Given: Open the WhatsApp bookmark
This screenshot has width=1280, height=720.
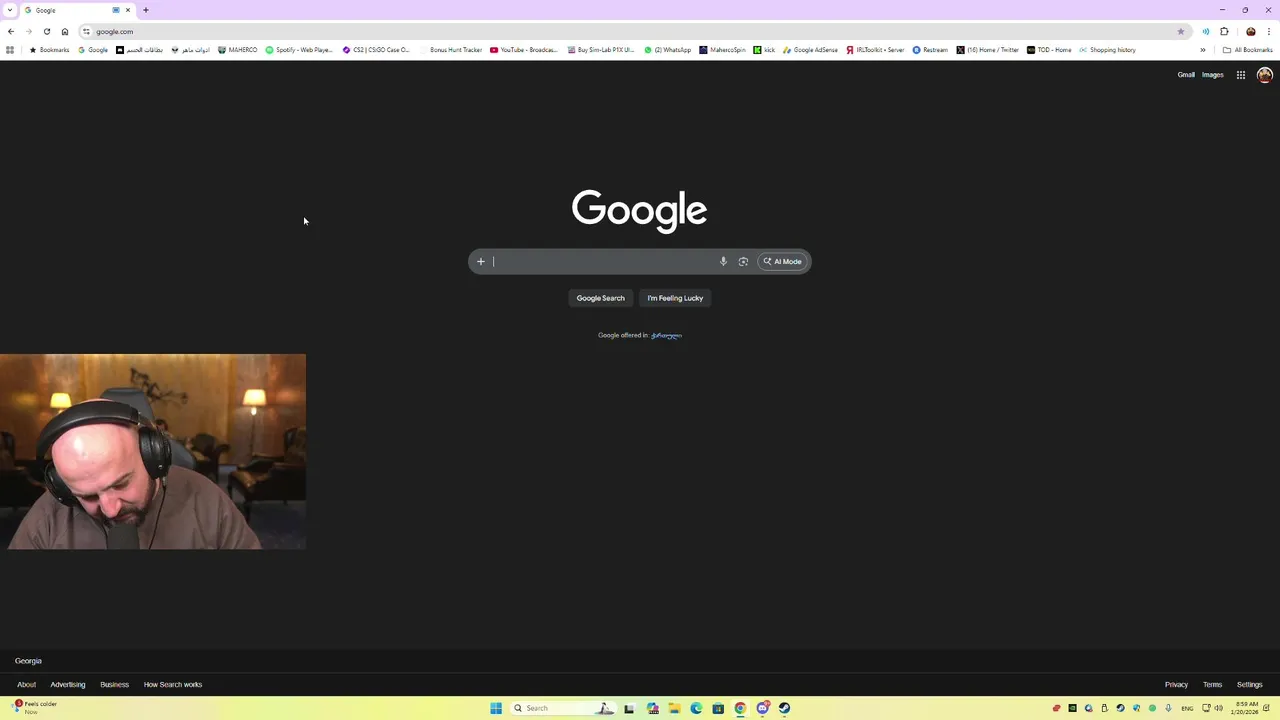Looking at the screenshot, I should tap(668, 50).
